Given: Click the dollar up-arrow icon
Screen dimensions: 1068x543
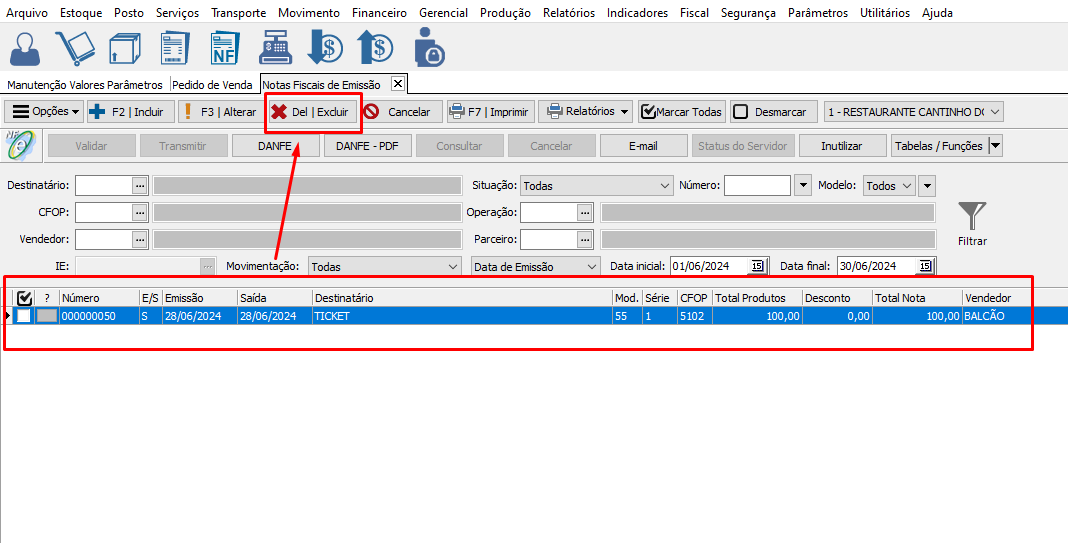Looking at the screenshot, I should tap(375, 48).
